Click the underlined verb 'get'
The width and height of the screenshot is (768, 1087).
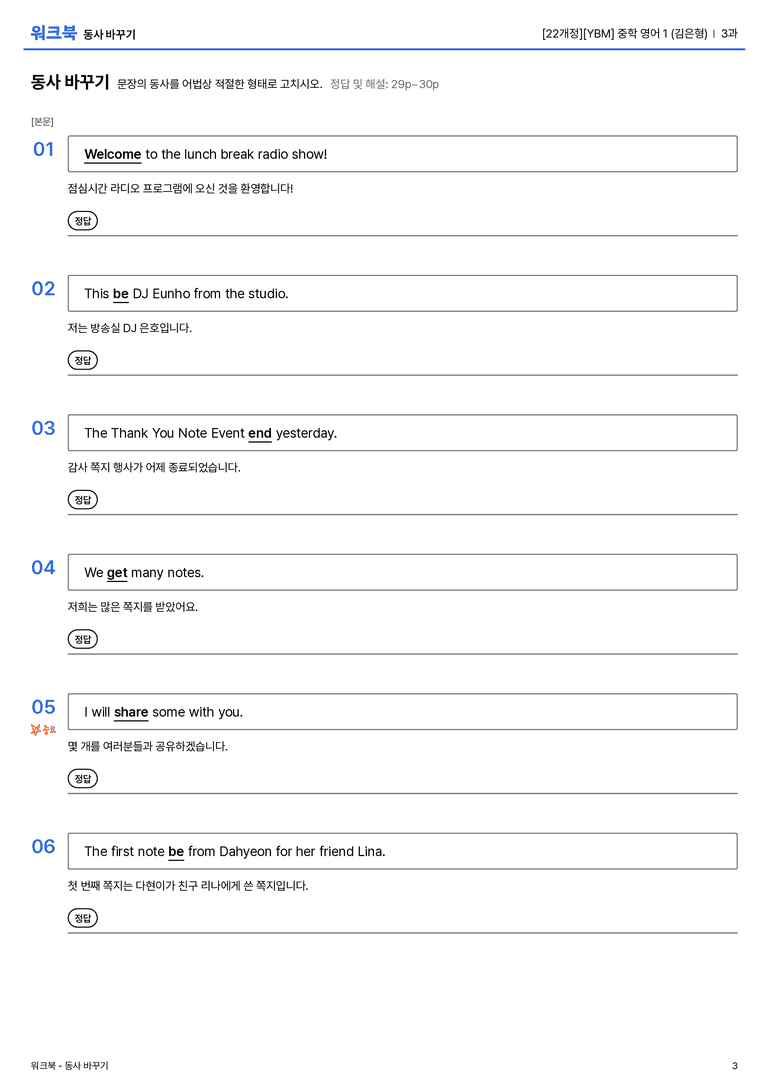[x=117, y=573]
